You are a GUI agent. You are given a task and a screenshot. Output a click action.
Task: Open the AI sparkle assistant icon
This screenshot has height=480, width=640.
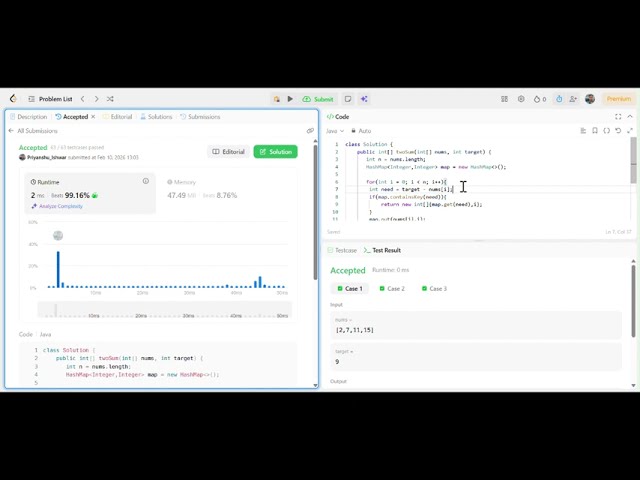point(364,99)
